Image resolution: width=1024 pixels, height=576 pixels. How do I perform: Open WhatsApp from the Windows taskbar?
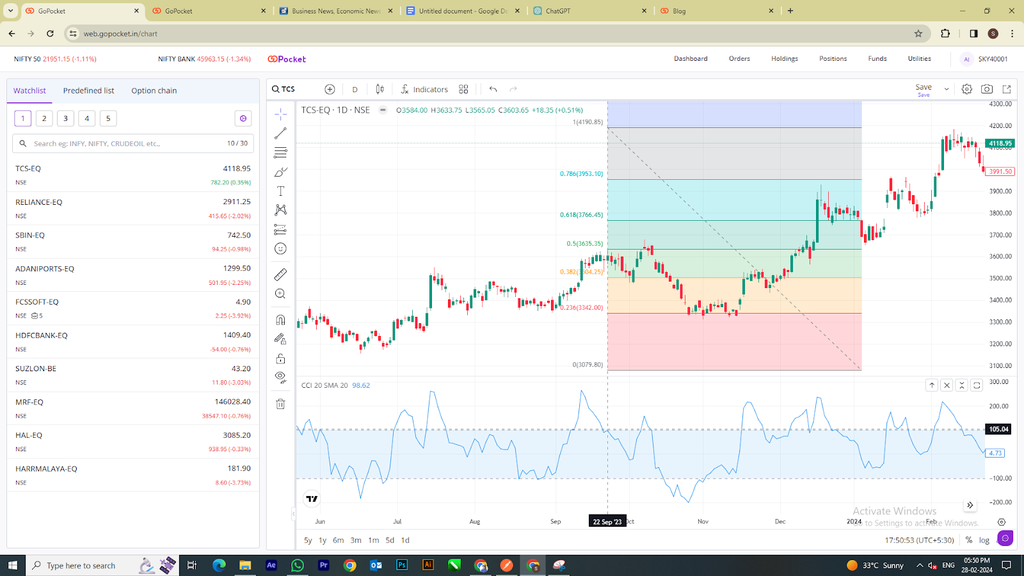point(297,566)
